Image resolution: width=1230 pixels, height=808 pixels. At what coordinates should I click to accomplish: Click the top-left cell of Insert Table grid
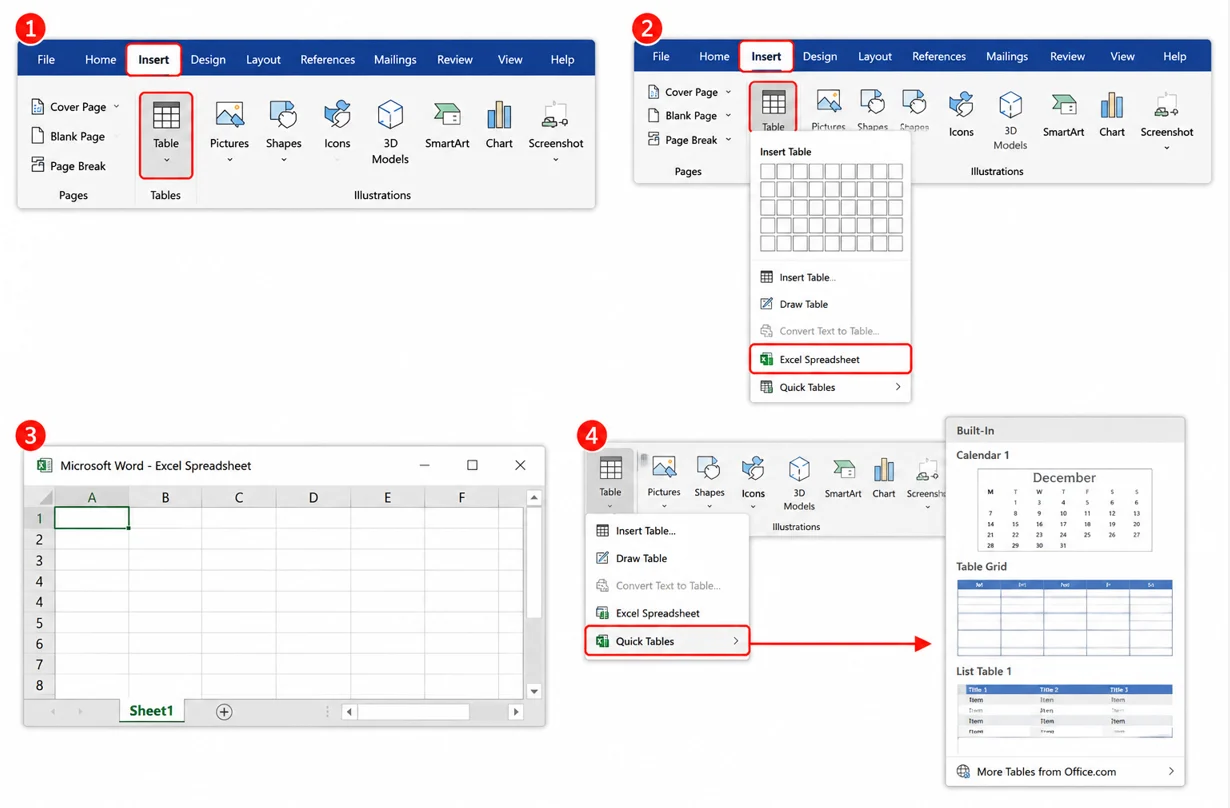pyautogui.click(x=768, y=171)
